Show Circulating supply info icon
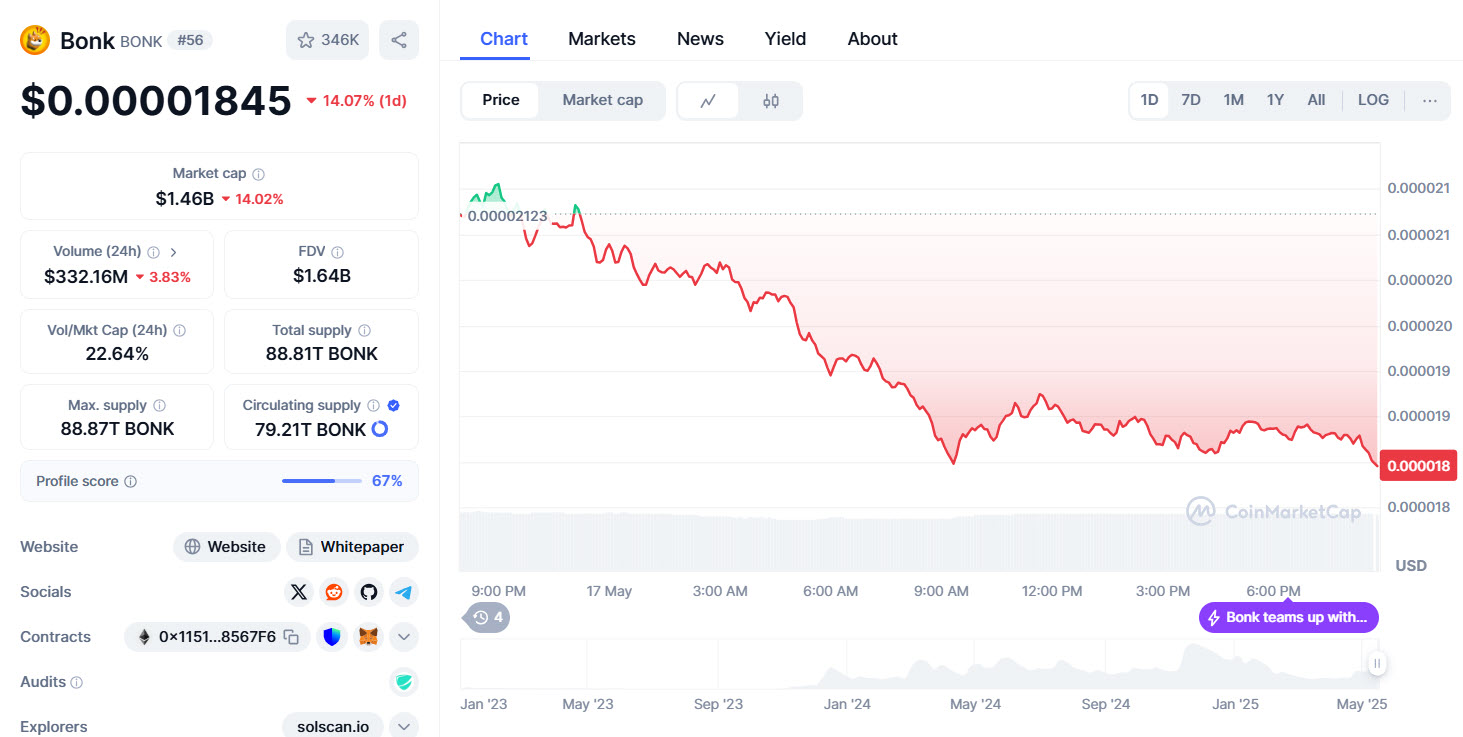Screen dimensions: 1463x737 pyautogui.click(x=373, y=405)
